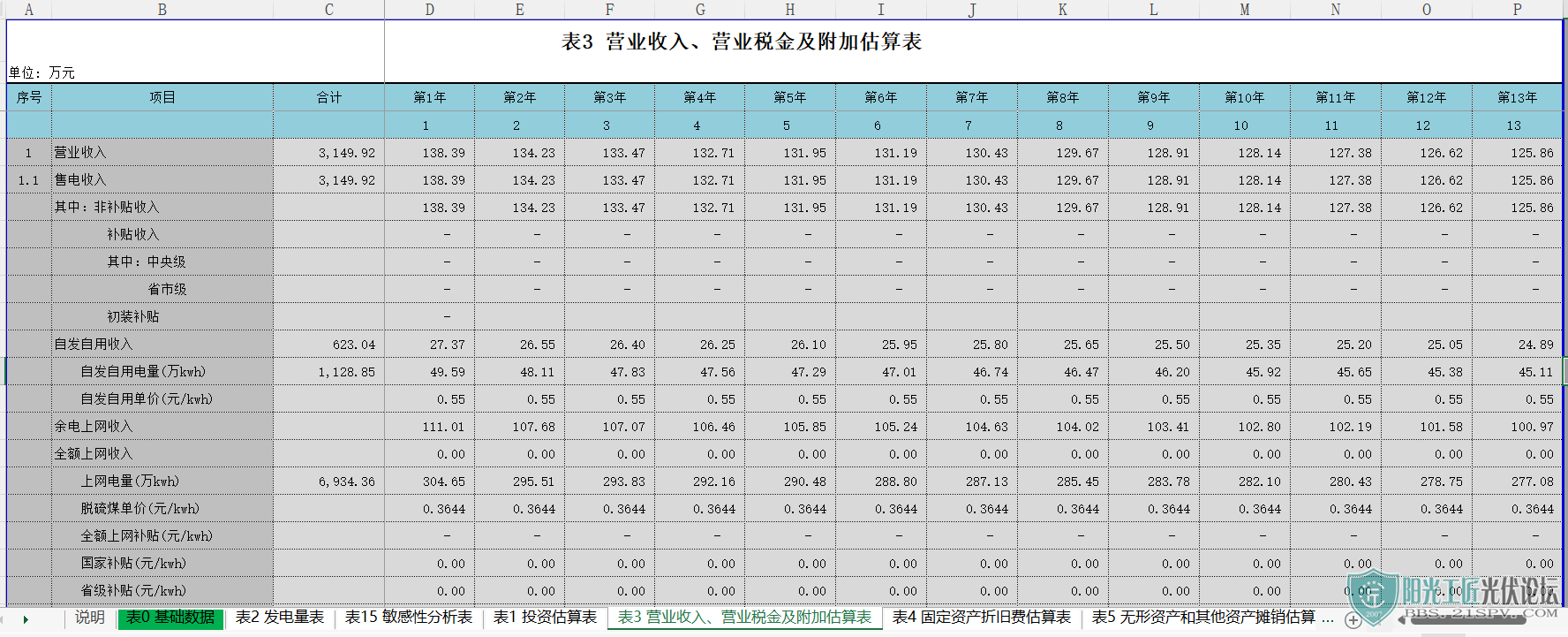1568x637 pixels.
Task: Switch to 表5 无形资产和其他资产摊销估算 tab
Action: [x=1203, y=618]
